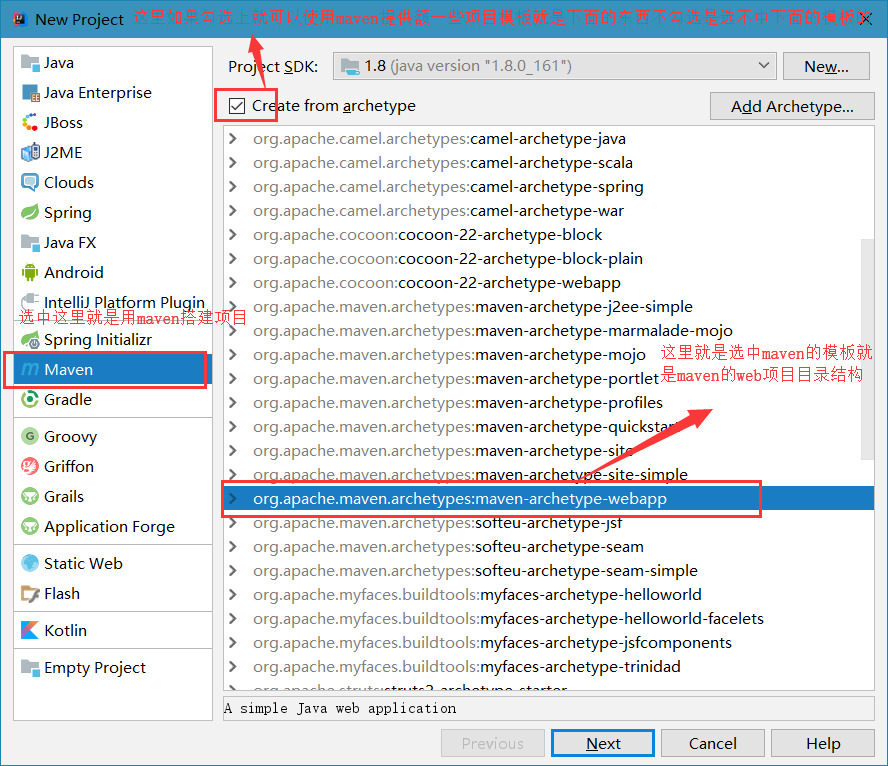This screenshot has width=888, height=766.
Task: Click the 'New...' SDK button
Action: (826, 66)
